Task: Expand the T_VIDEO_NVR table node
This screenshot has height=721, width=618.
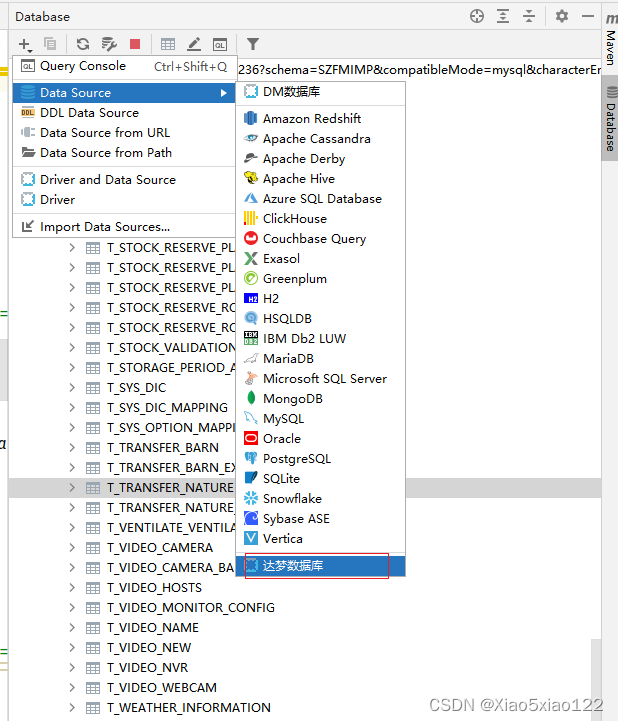Action: click(72, 668)
